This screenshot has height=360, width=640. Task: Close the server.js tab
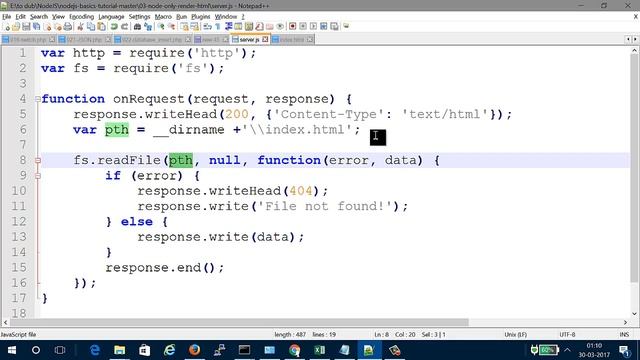(x=265, y=39)
